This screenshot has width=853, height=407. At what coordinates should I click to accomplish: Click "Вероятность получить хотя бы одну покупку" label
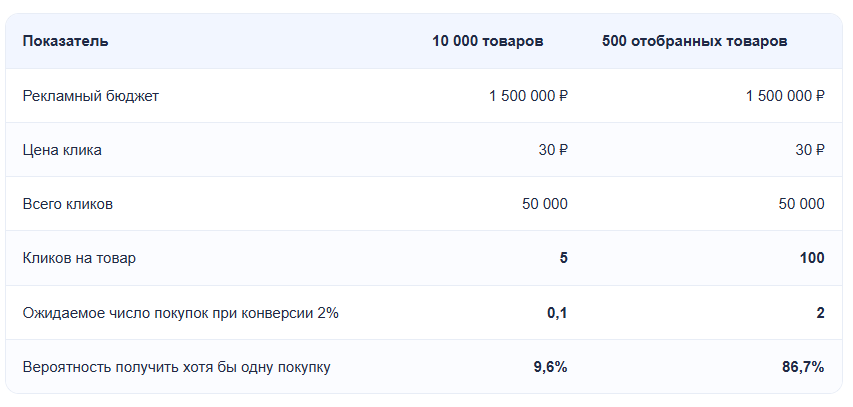point(177,367)
